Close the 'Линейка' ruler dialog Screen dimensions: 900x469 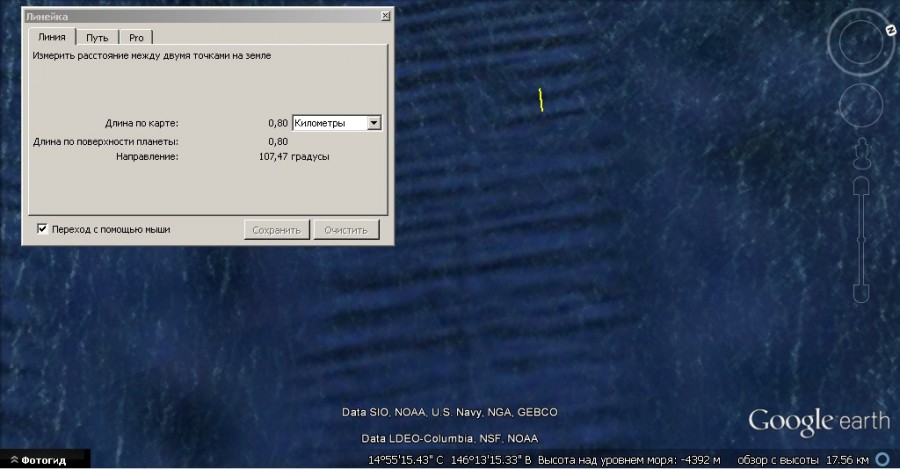pyautogui.click(x=385, y=16)
